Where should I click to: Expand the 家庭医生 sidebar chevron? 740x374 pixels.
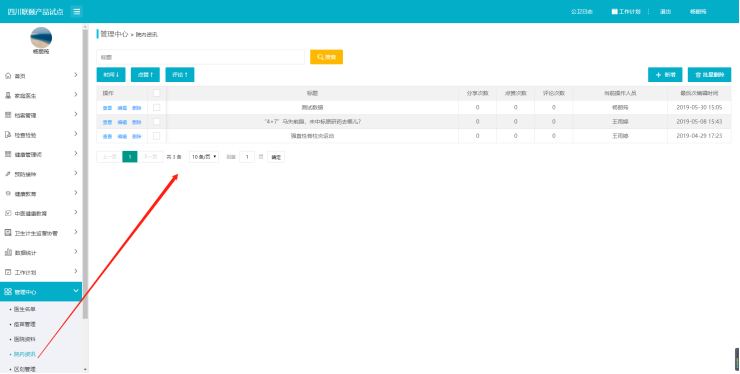pyautogui.click(x=76, y=94)
